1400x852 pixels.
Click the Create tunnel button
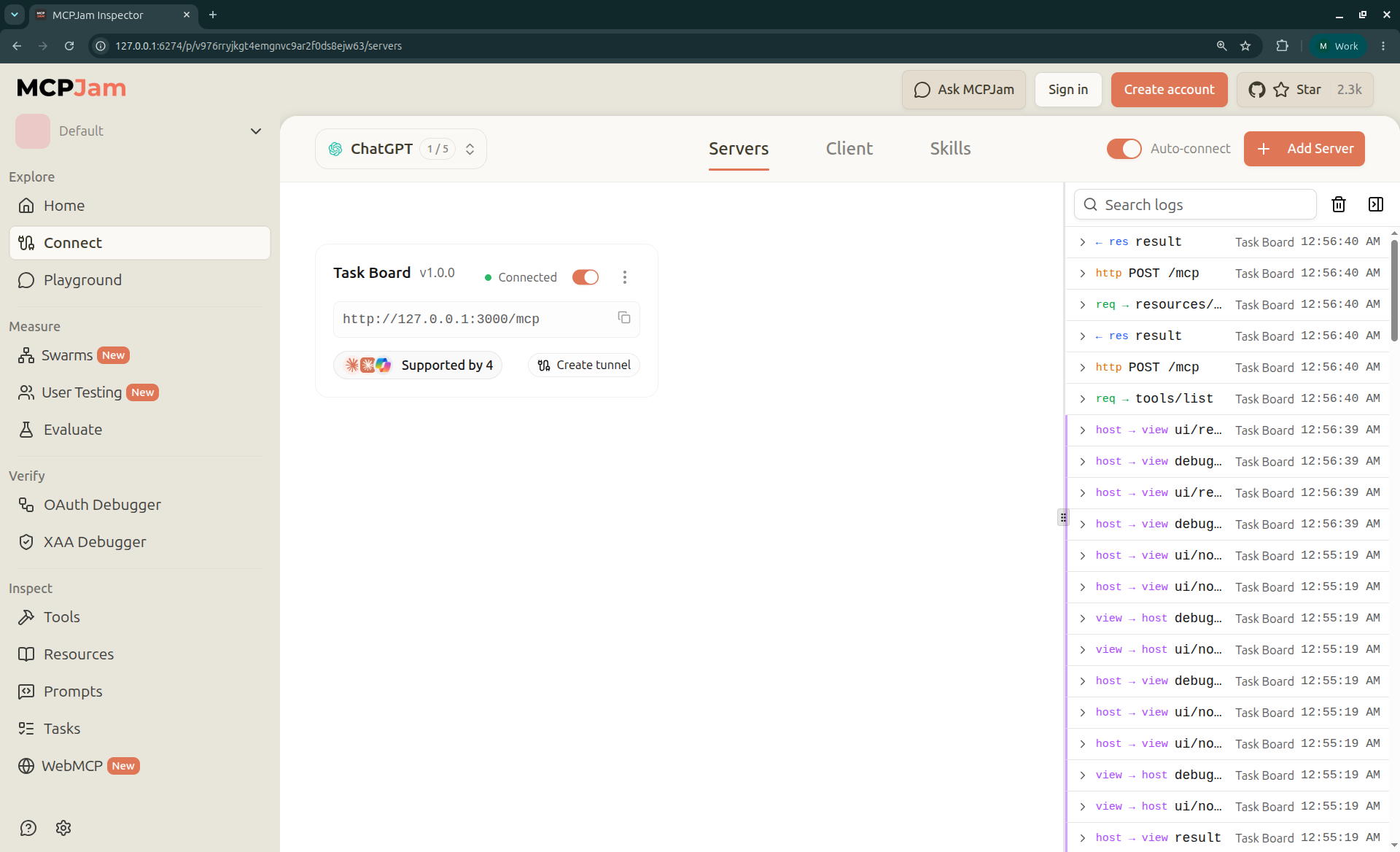point(584,365)
